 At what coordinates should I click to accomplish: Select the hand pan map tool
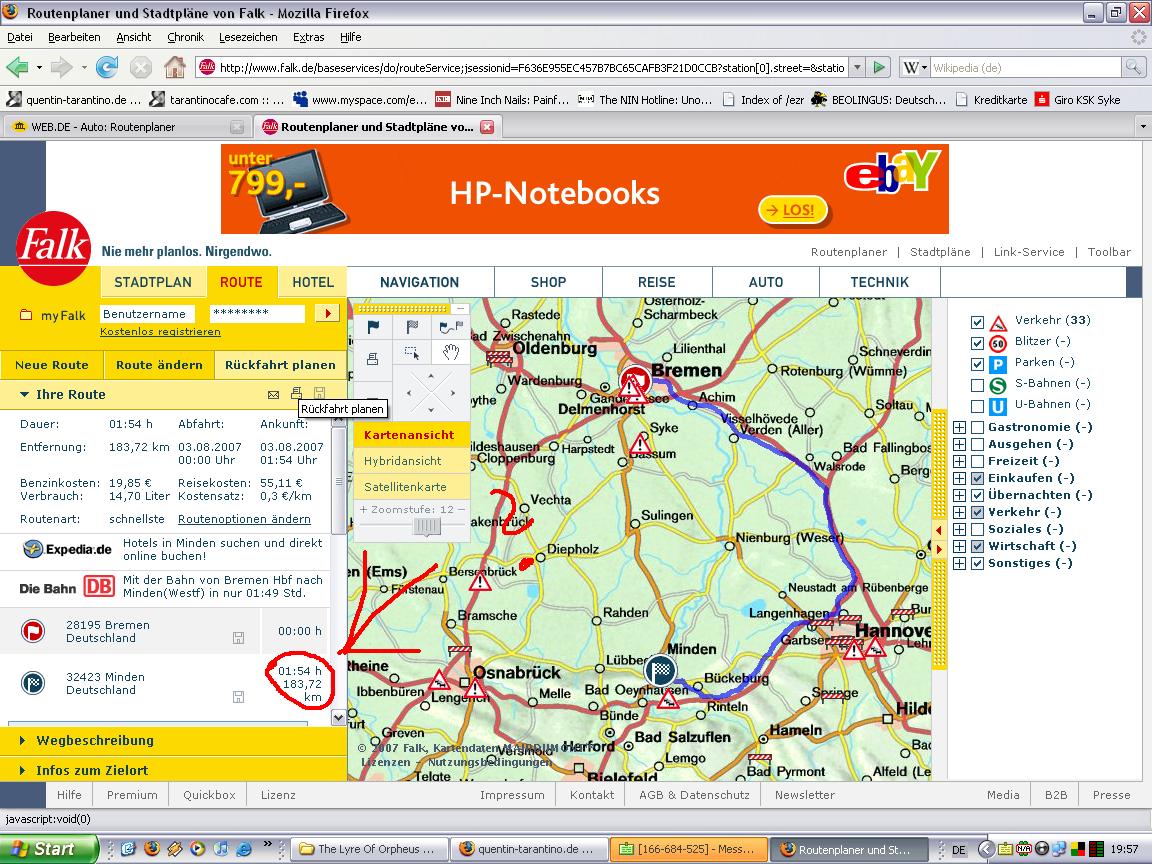450,353
